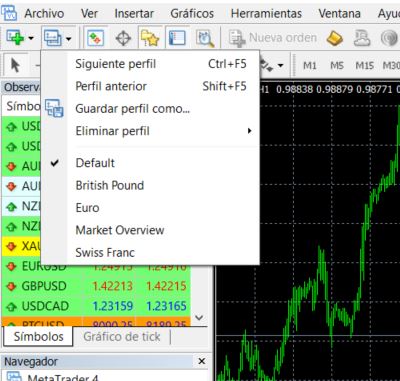The width and height of the screenshot is (400, 381).
Task: Switch to the Símbolos tab
Action: coord(38,337)
